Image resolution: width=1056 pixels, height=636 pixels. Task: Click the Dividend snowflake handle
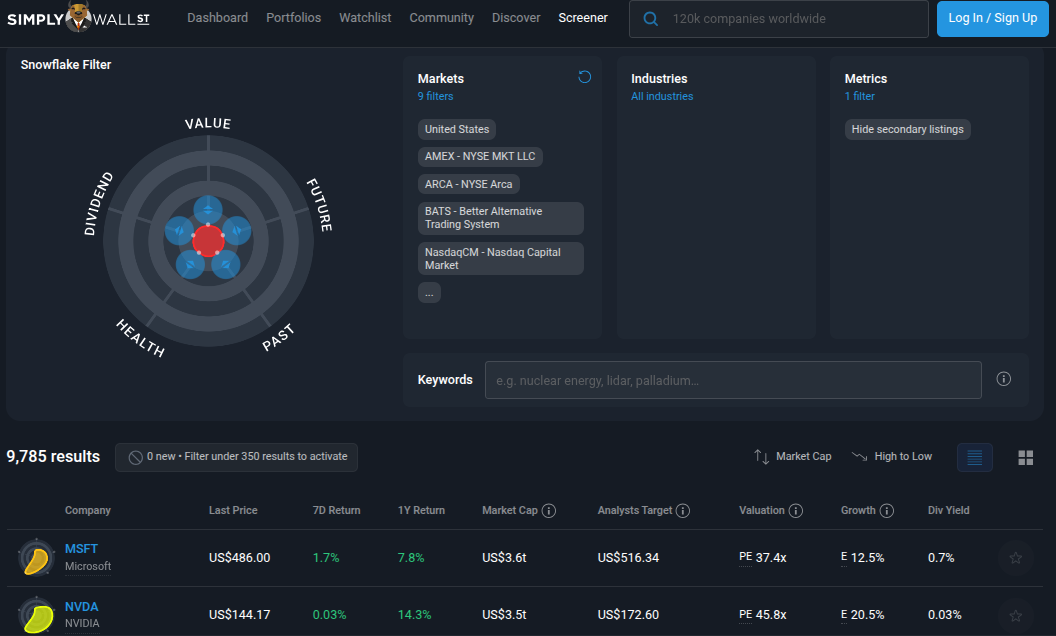pyautogui.click(x=179, y=230)
